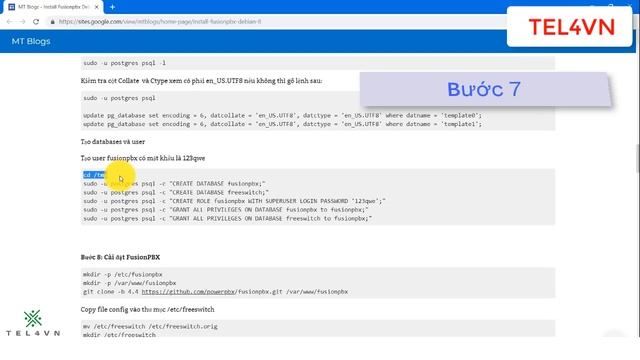
Task: Click the 'mkdir -p /etc/fusionpbx' line
Action: pyautogui.click(x=122, y=275)
